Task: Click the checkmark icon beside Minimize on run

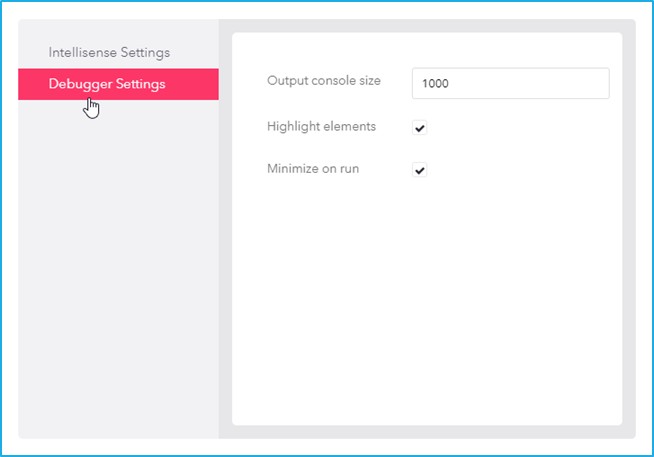Action: pyautogui.click(x=420, y=170)
